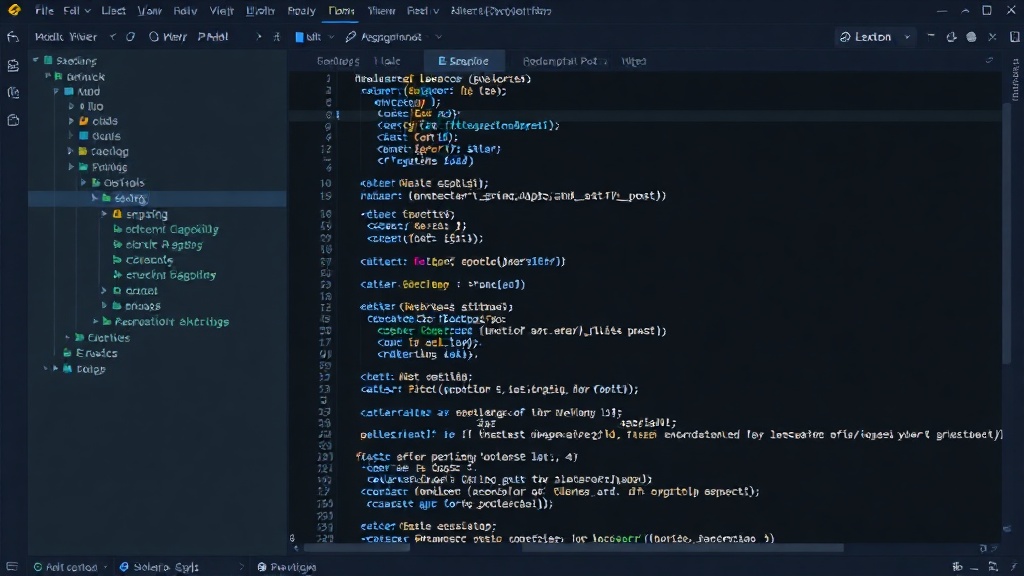Screen dimensions: 1024x576
Task: Open the underlined Doms menu
Action: tap(342, 10)
